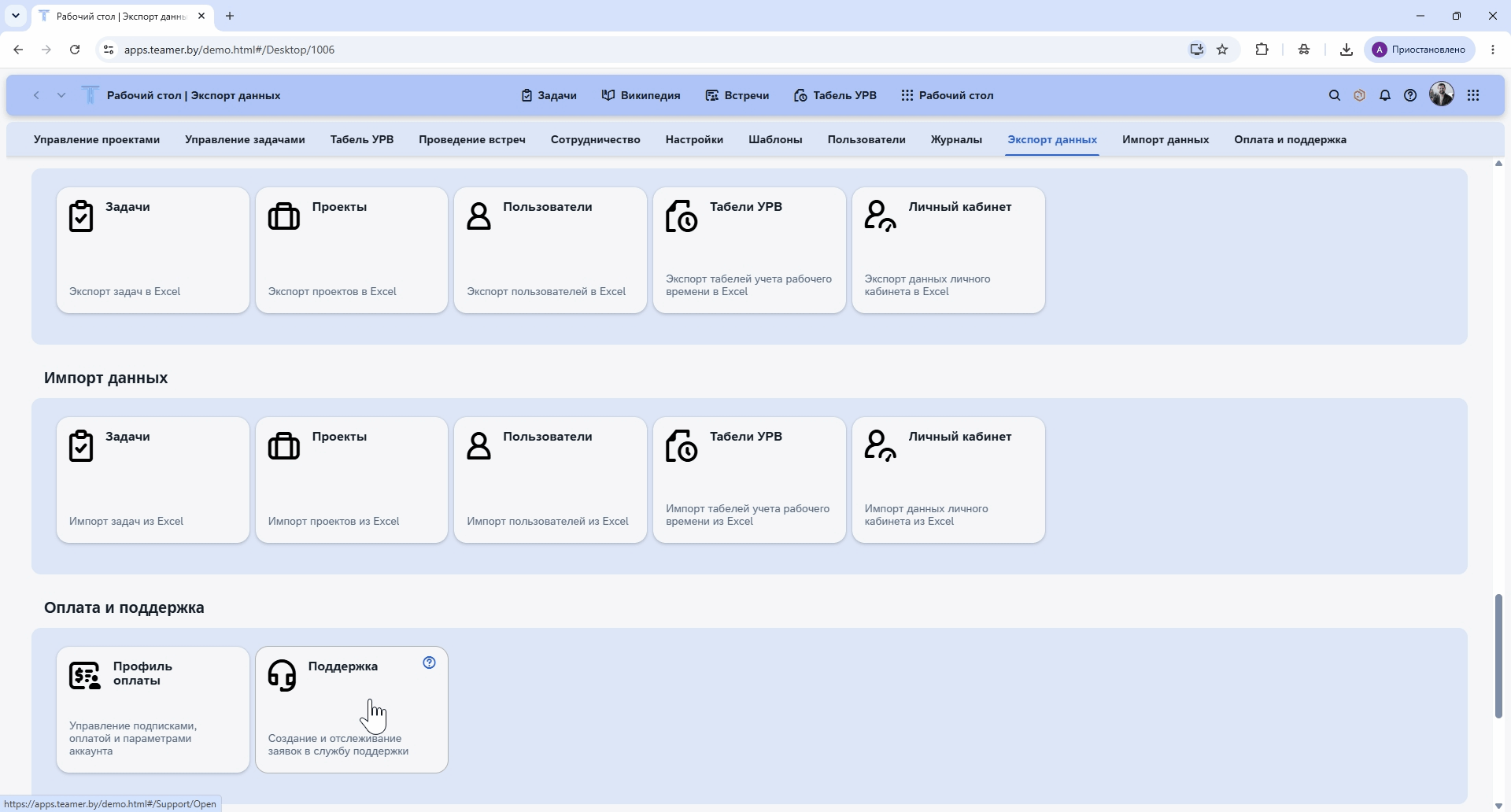This screenshot has width=1511, height=812.
Task: Click the browser address bar URL
Action: tap(230, 50)
